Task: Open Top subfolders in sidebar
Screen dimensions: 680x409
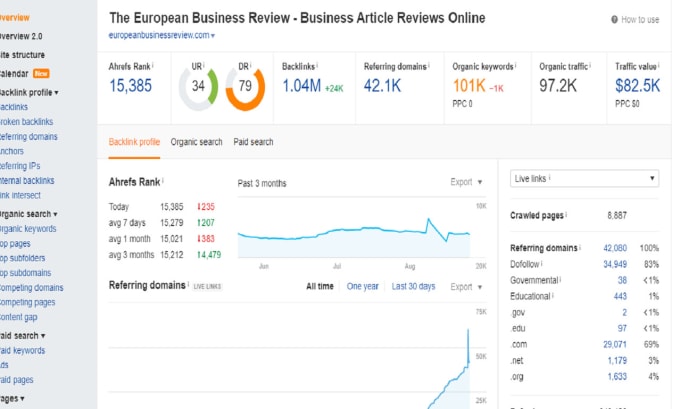Action: pos(23,258)
